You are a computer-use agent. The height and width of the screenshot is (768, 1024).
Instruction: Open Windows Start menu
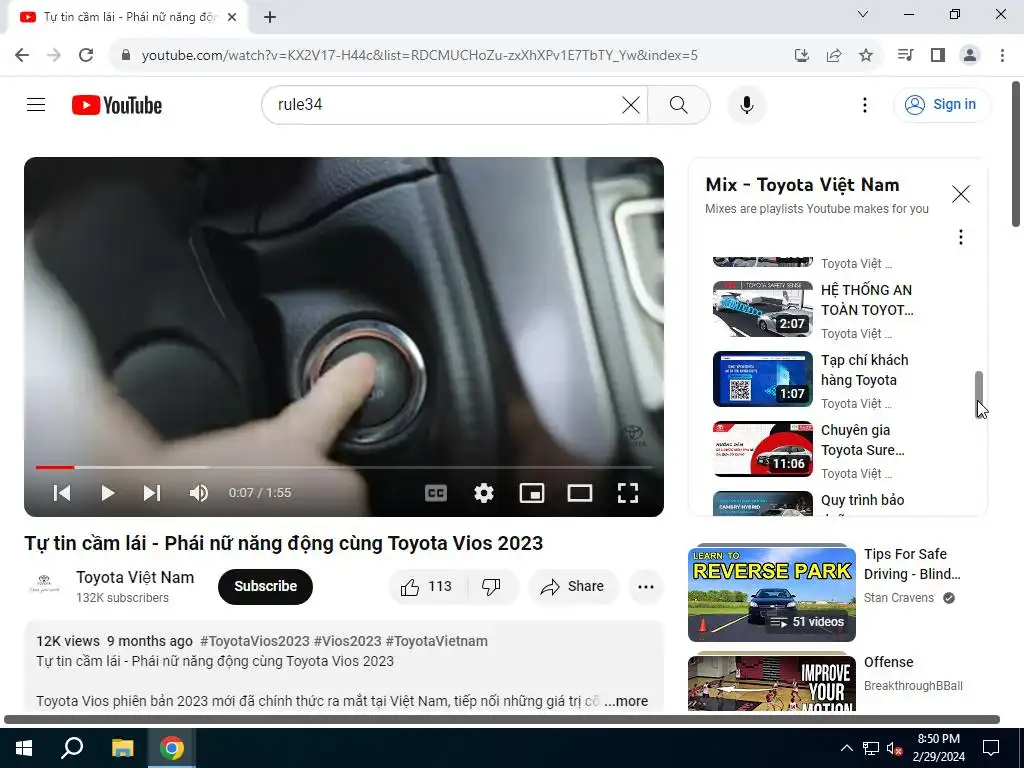coord(24,748)
